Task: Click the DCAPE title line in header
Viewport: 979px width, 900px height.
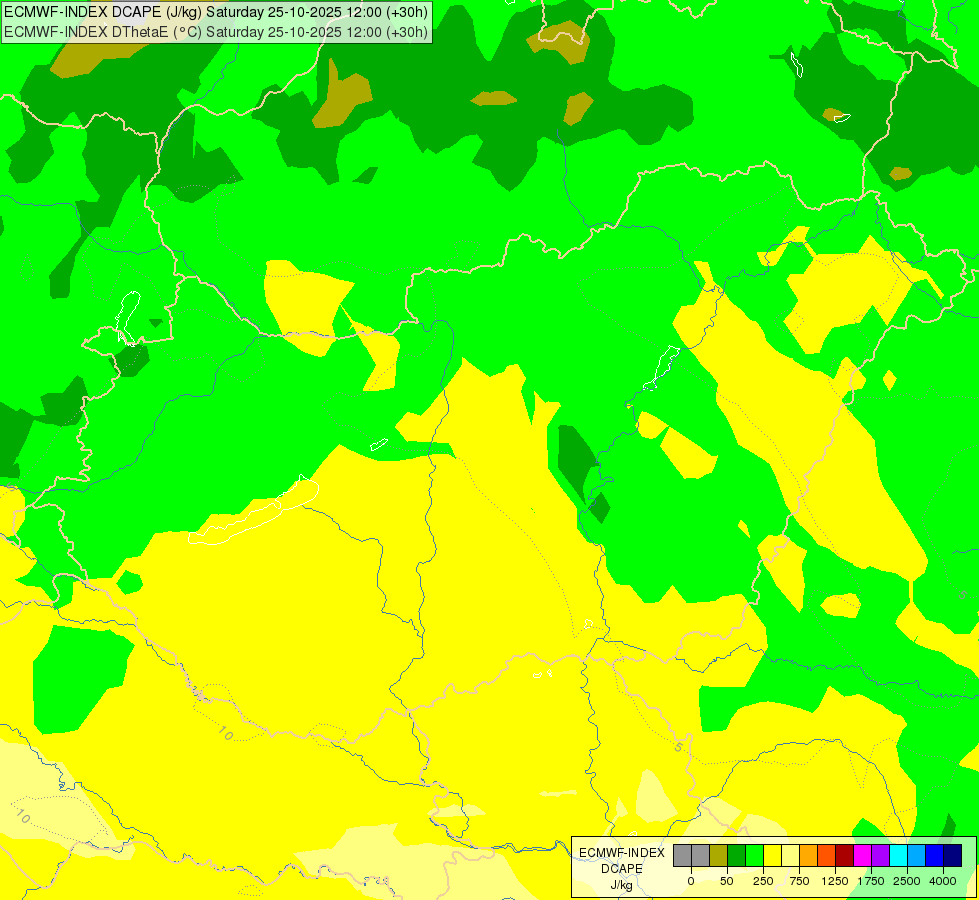Action: point(215,11)
